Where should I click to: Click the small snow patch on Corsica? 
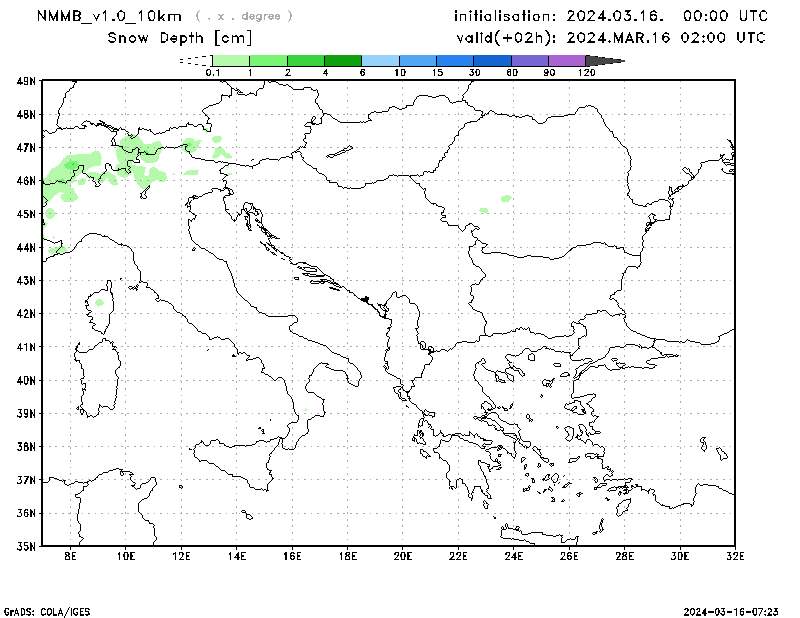(x=99, y=301)
